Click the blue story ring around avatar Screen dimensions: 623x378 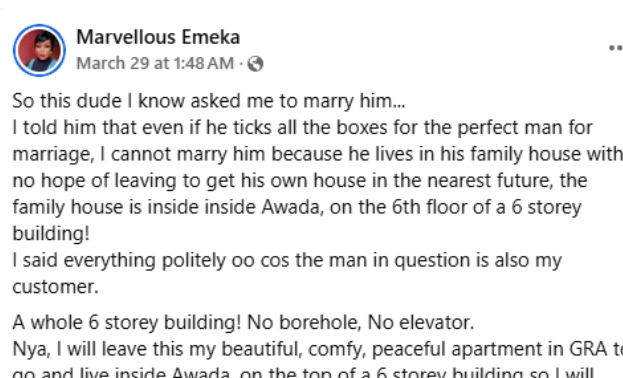tap(39, 50)
